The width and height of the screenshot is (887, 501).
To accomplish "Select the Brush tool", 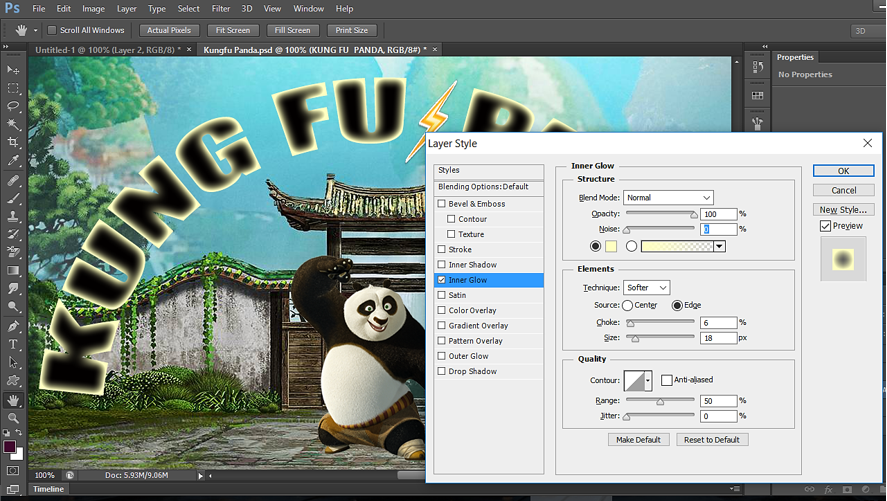I will tap(13, 198).
